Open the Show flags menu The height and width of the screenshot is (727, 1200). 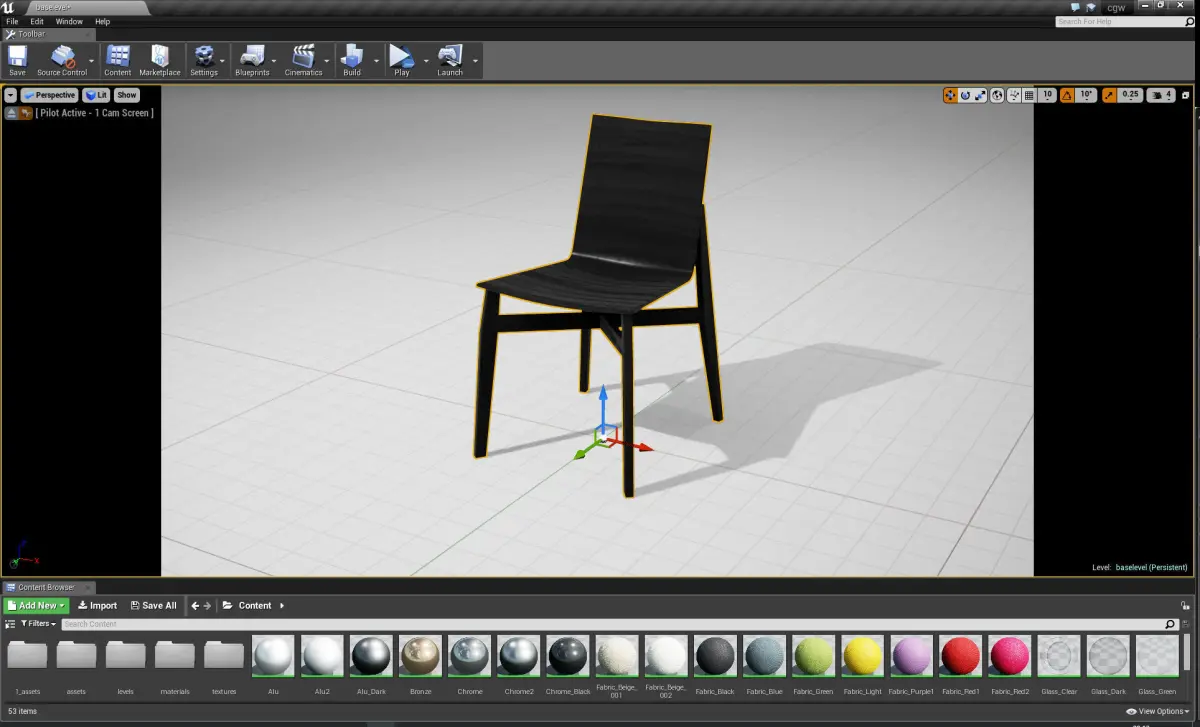tap(126, 95)
